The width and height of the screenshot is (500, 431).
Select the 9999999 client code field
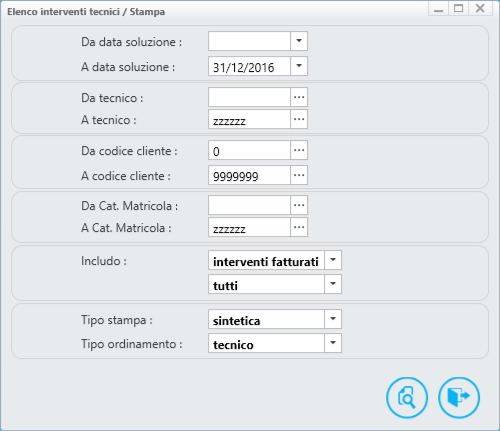point(249,175)
